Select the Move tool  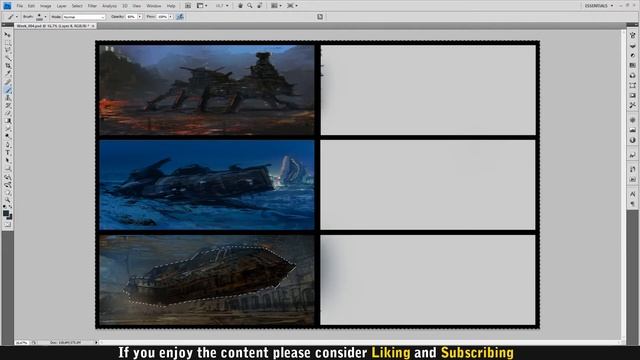coord(7,35)
